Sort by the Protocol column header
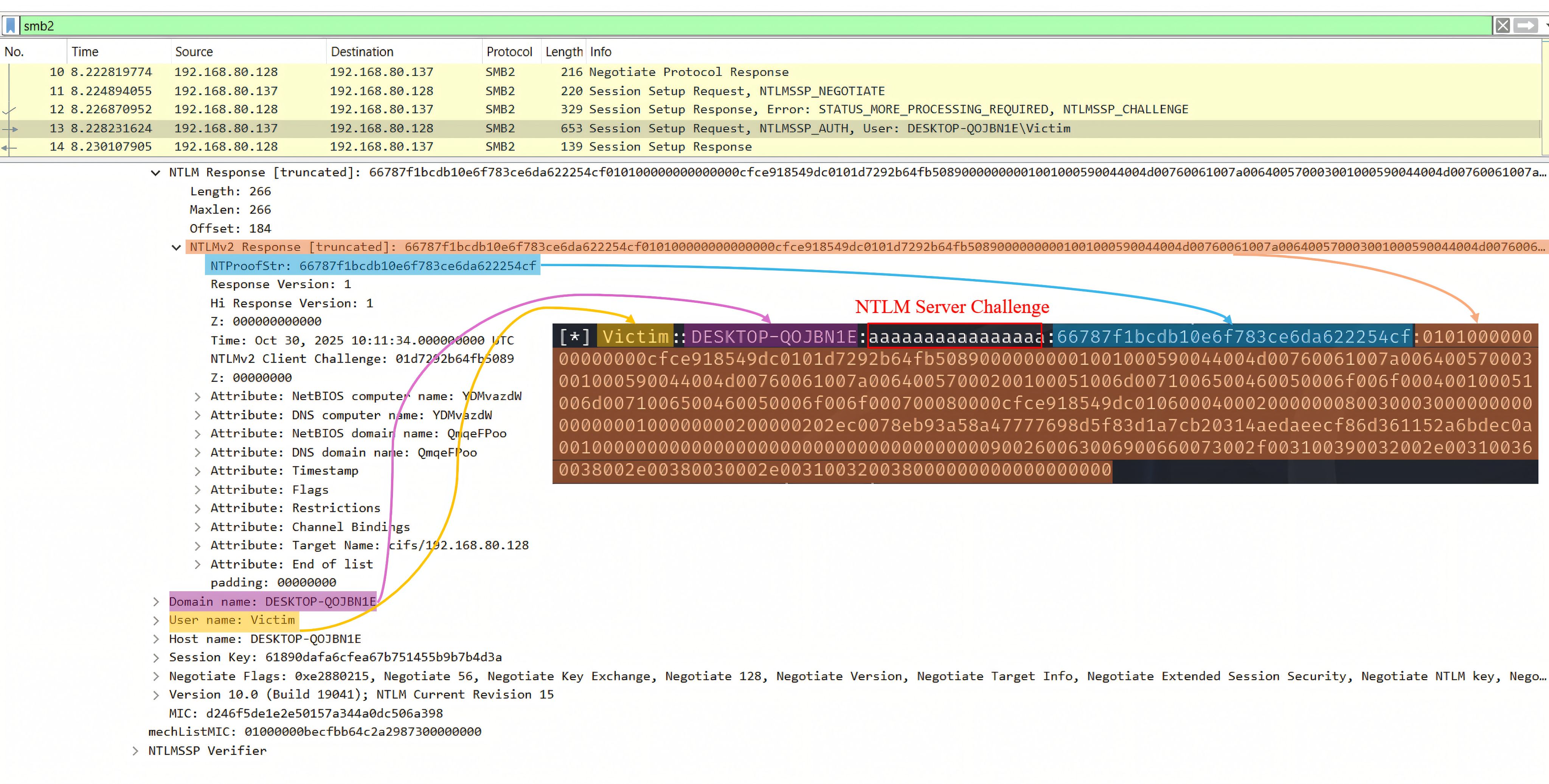This screenshot has height=784, width=1549. pyautogui.click(x=509, y=52)
